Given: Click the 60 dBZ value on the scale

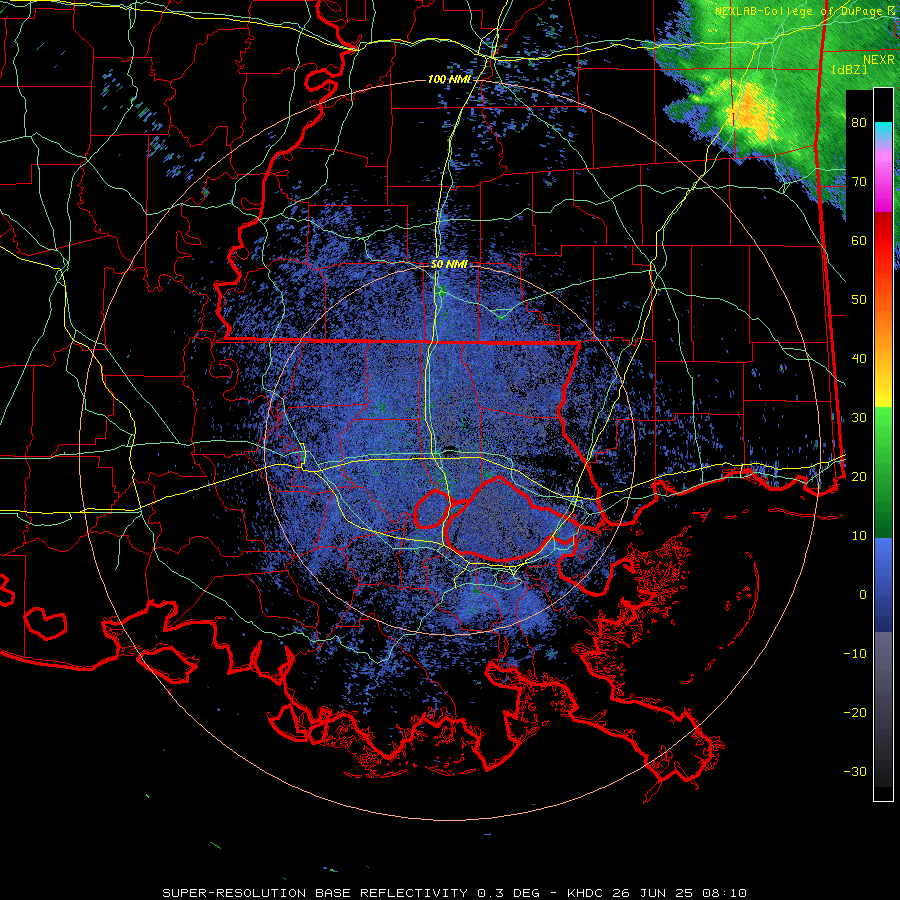Looking at the screenshot, I should pyautogui.click(x=859, y=241).
